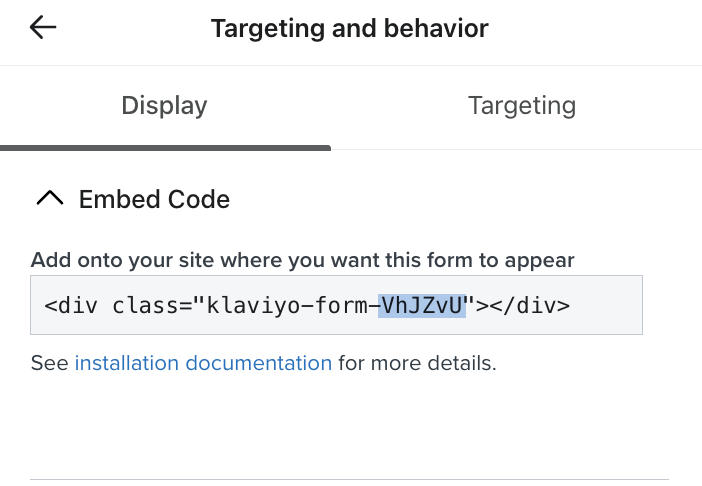Click the closing "</div>" tag in the code
The height and width of the screenshot is (486, 702).
pos(527,305)
